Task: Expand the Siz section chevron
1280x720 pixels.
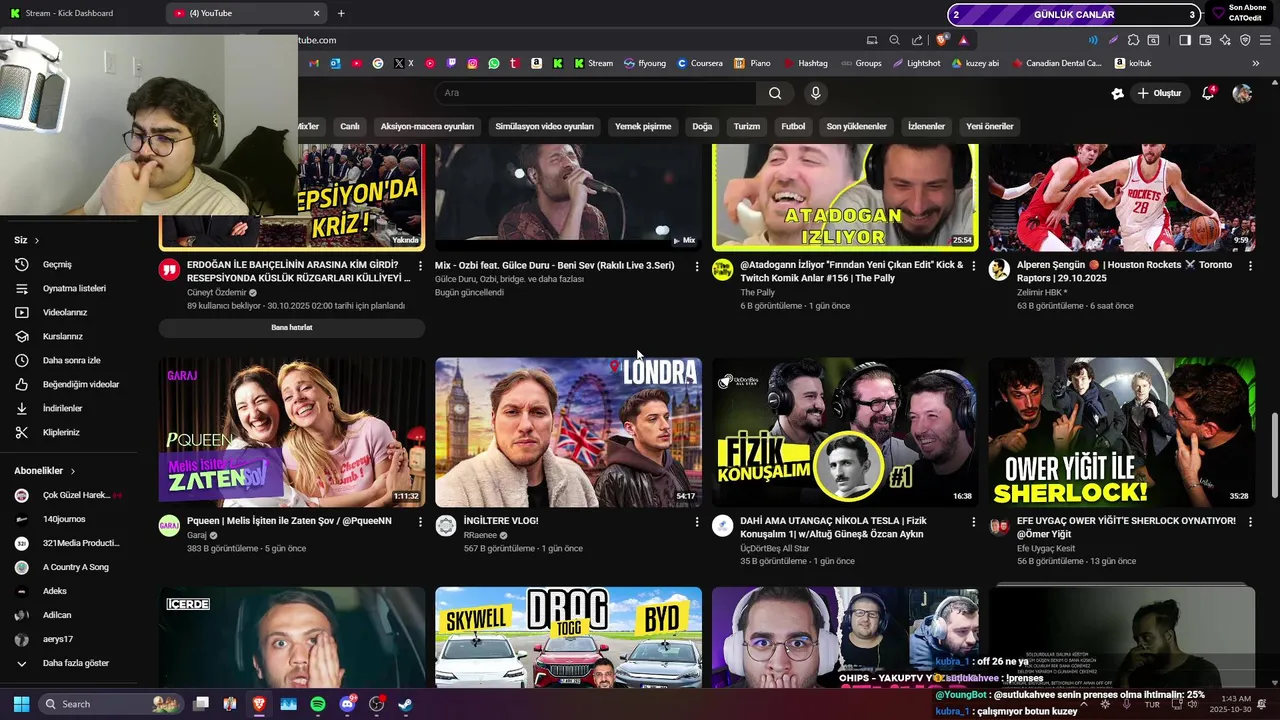Action: pos(37,240)
